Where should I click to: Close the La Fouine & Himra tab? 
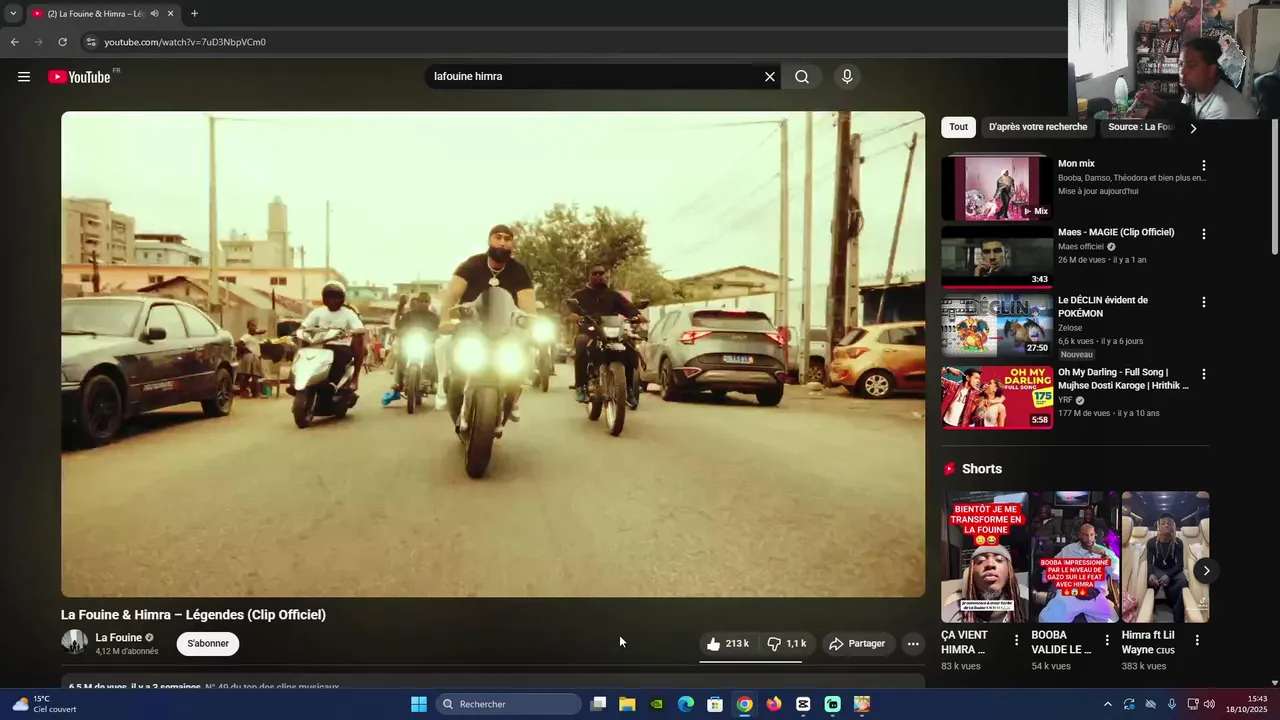point(170,14)
